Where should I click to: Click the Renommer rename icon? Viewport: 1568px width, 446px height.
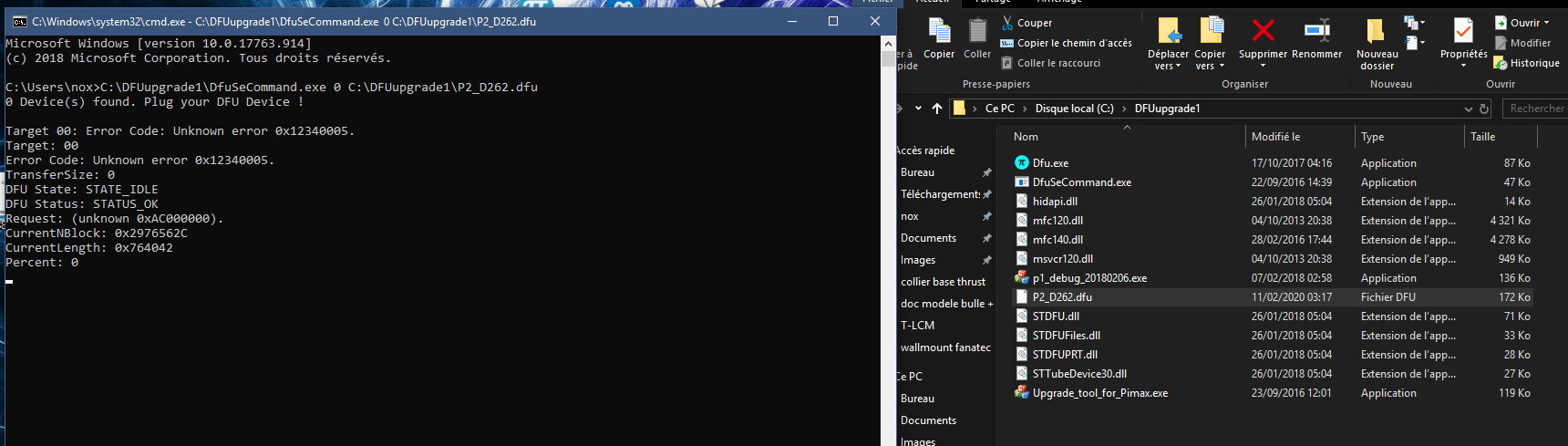coord(1316,31)
